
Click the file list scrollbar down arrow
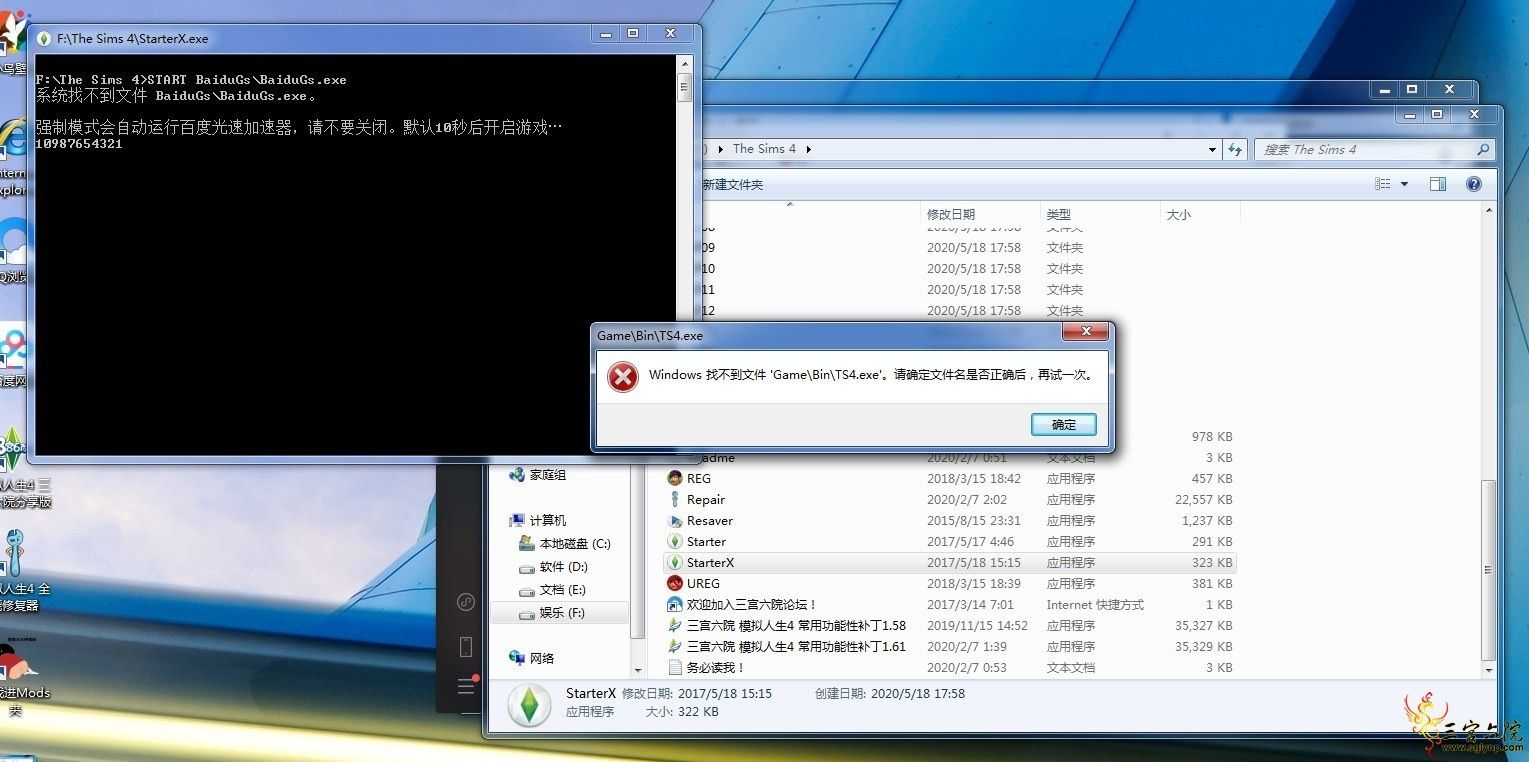pyautogui.click(x=1489, y=669)
